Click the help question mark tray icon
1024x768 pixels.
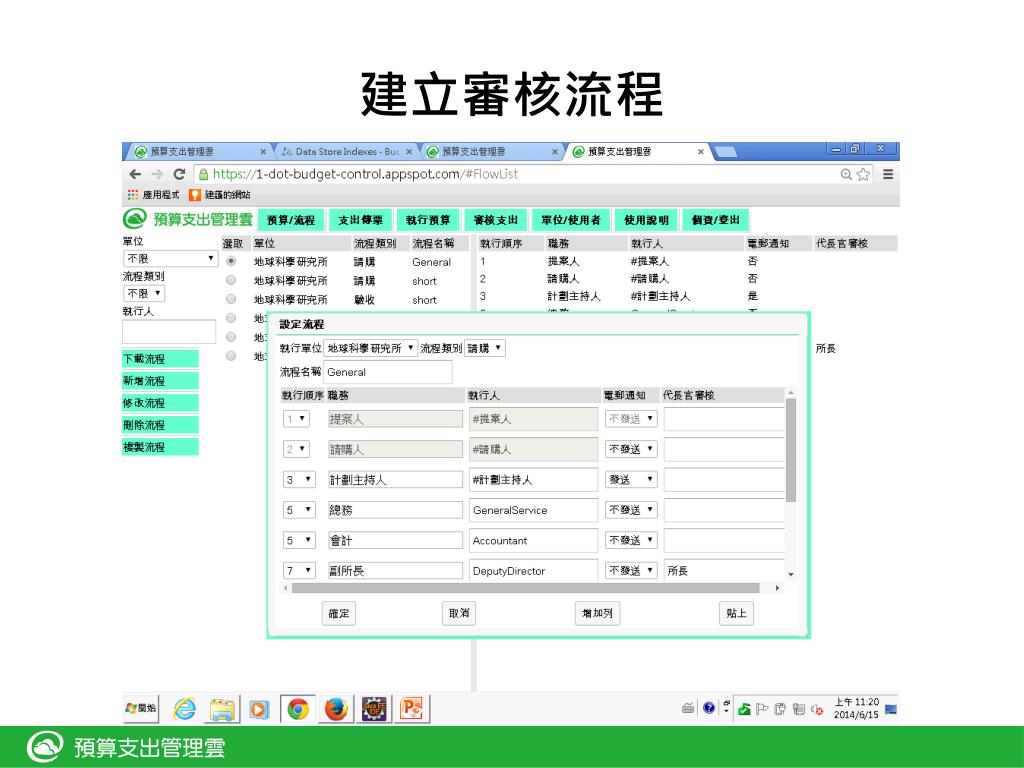coord(709,708)
